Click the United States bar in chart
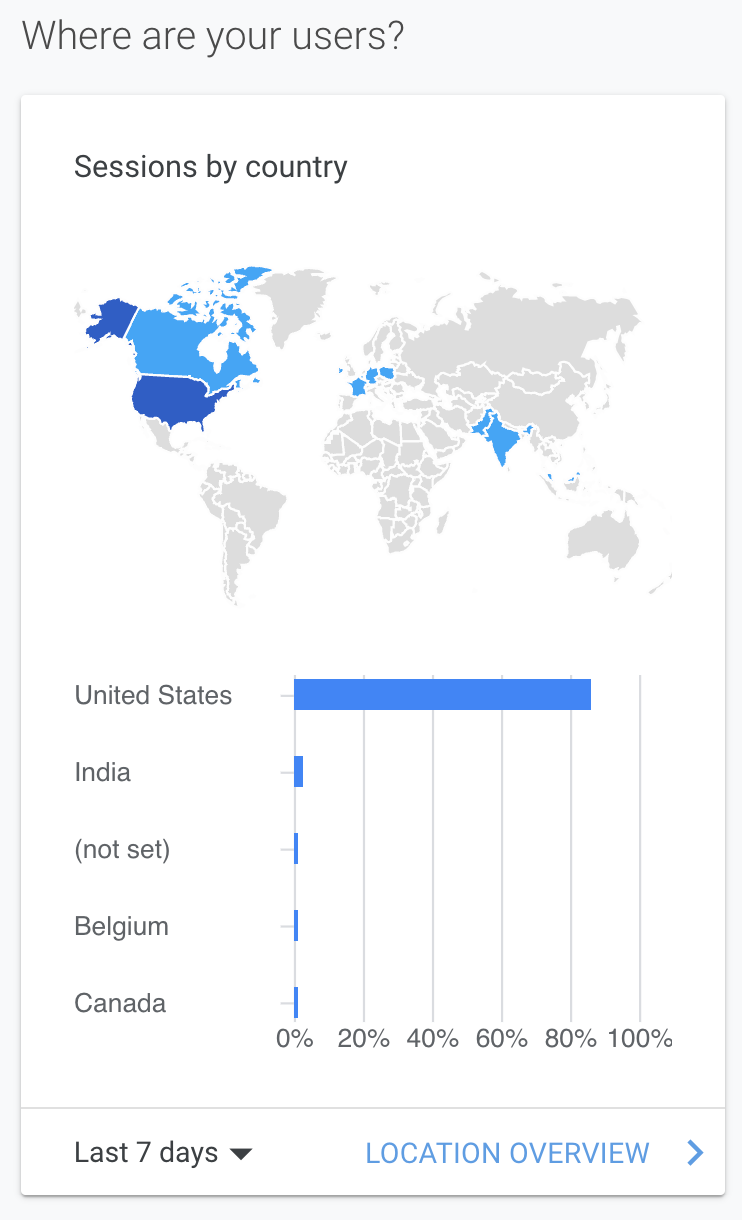The width and height of the screenshot is (742, 1220). 442,695
